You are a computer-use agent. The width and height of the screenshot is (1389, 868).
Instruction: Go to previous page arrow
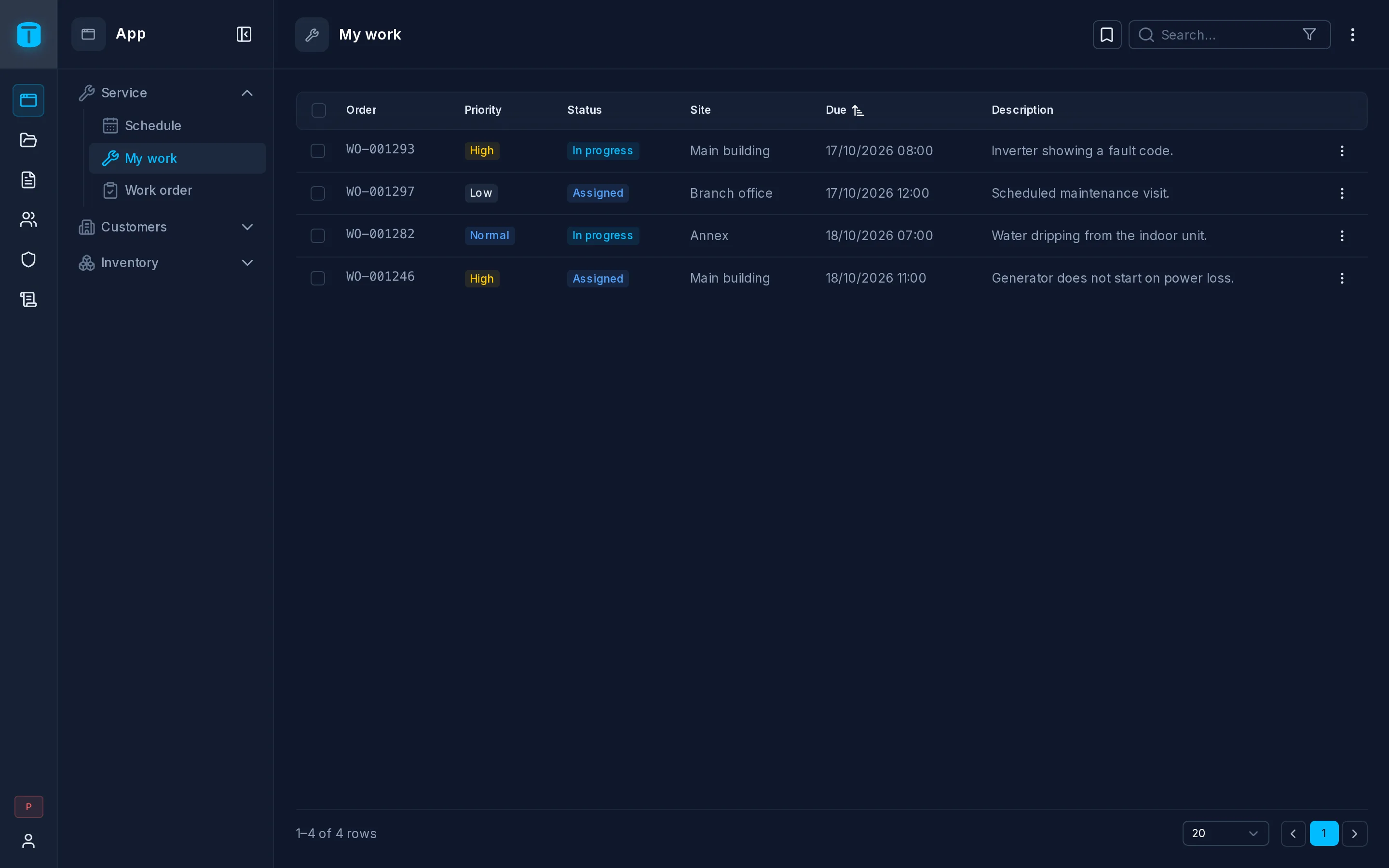click(1293, 834)
